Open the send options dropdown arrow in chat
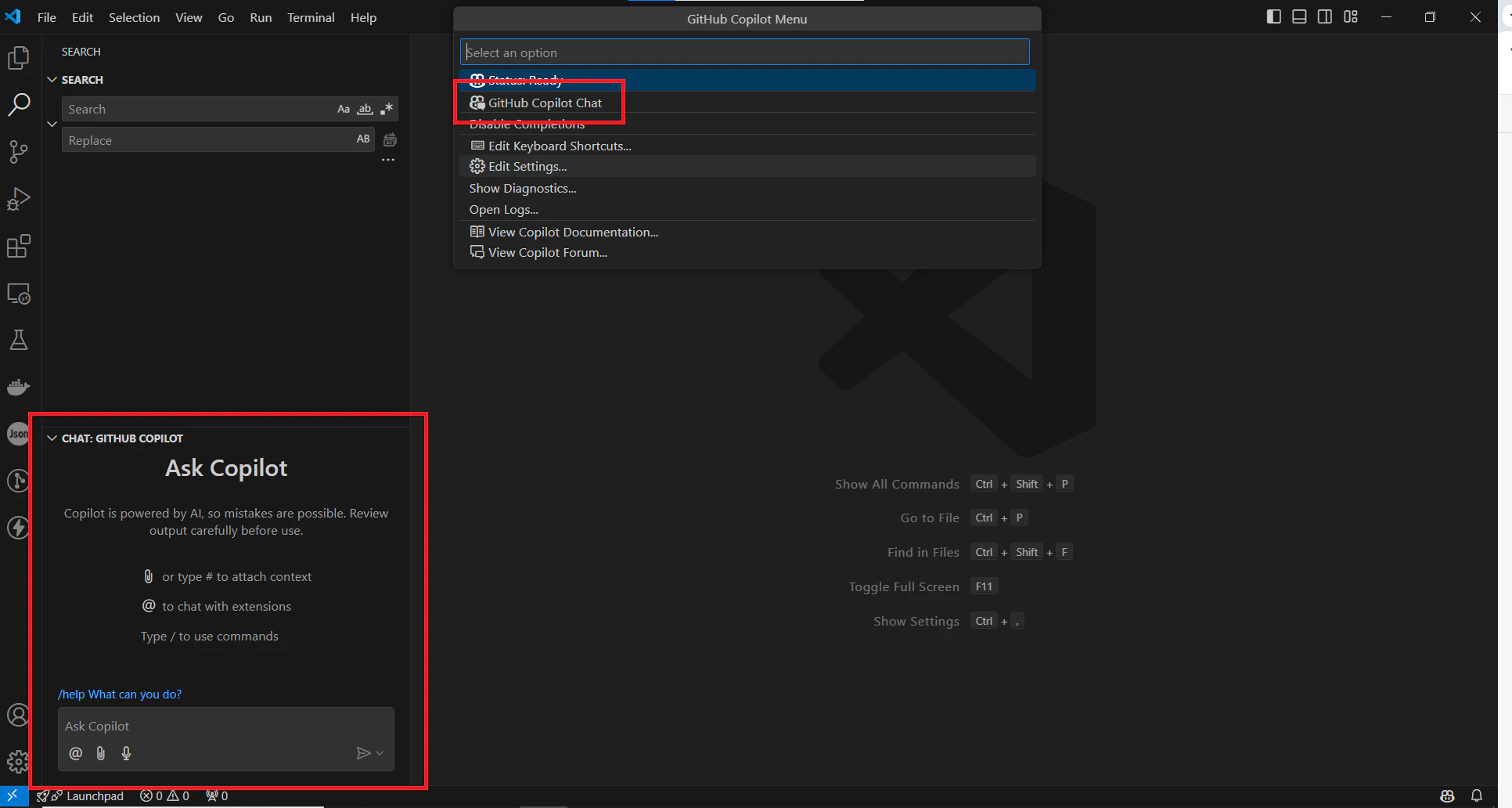The image size is (1512, 808). coord(380,753)
